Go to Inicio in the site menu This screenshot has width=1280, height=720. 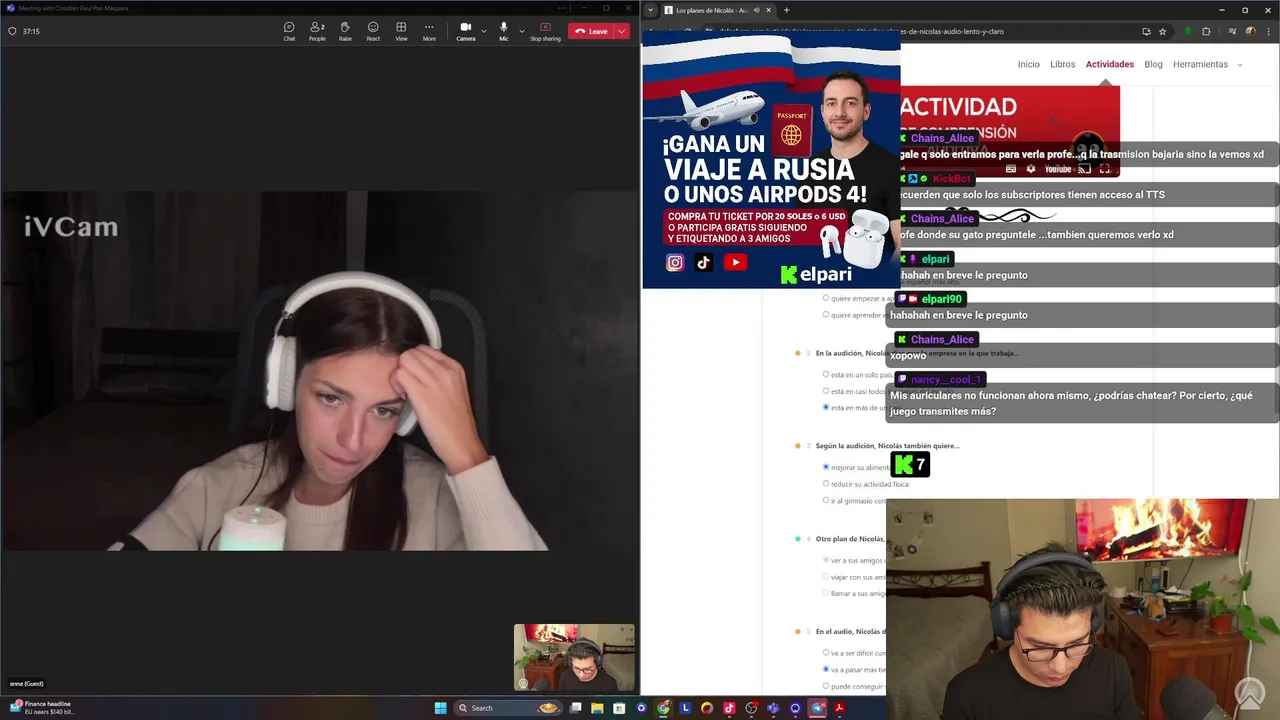point(1029,64)
